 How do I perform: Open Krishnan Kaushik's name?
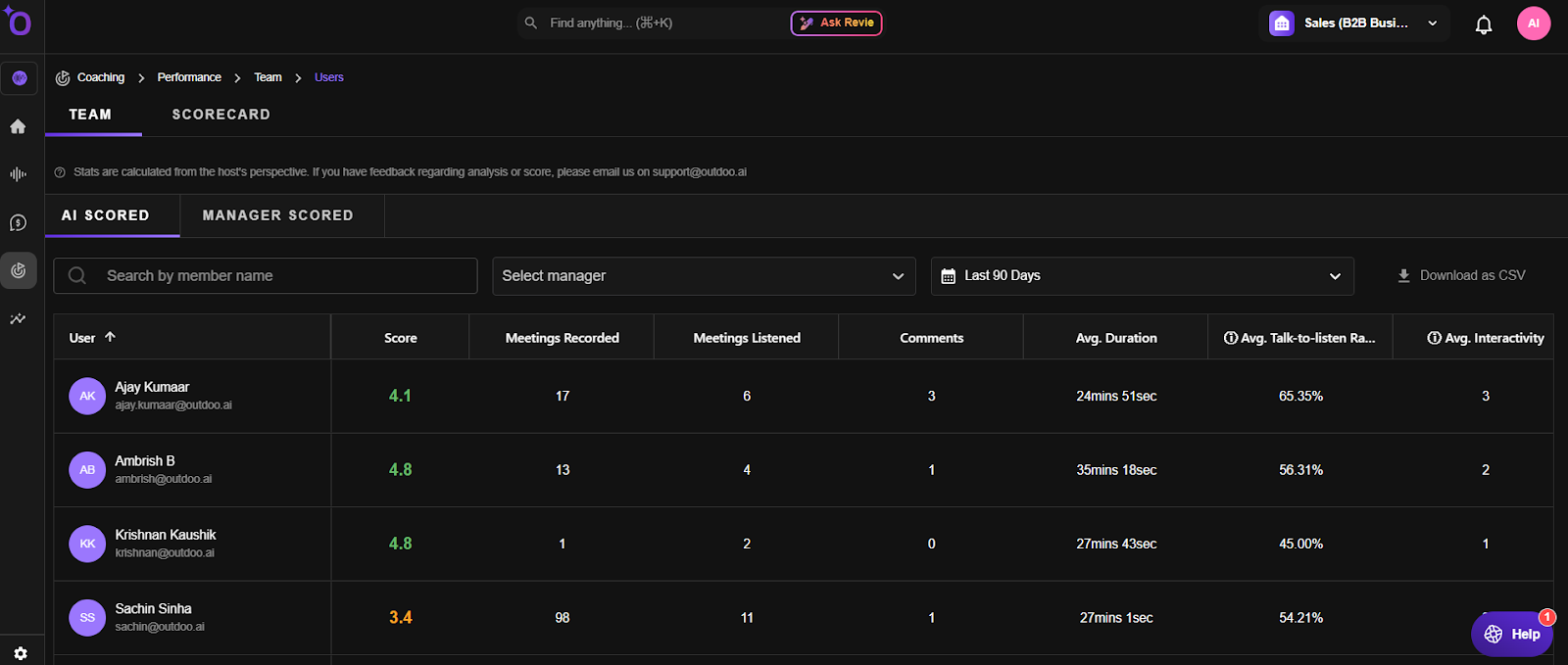[166, 535]
